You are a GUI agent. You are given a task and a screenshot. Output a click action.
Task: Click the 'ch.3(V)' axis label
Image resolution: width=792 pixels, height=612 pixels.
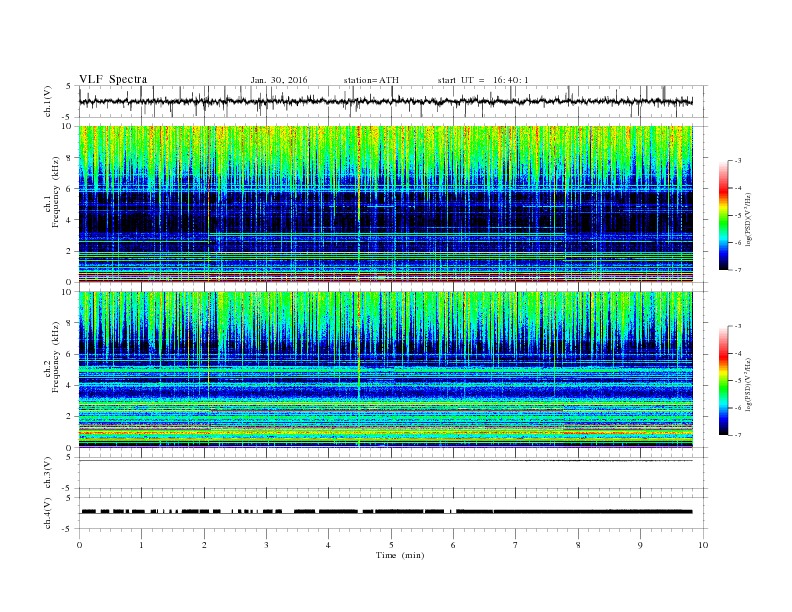click(48, 473)
